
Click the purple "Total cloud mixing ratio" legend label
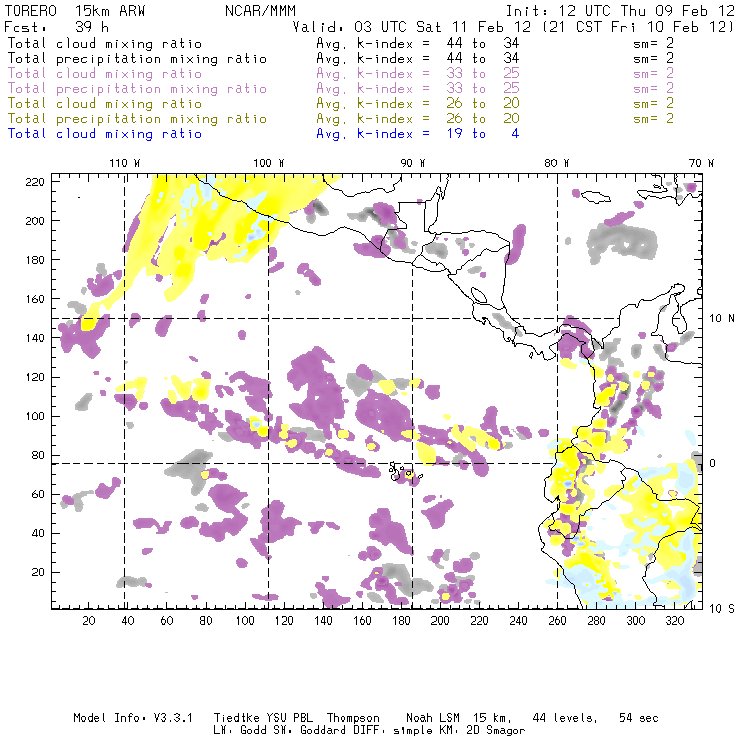point(105,74)
